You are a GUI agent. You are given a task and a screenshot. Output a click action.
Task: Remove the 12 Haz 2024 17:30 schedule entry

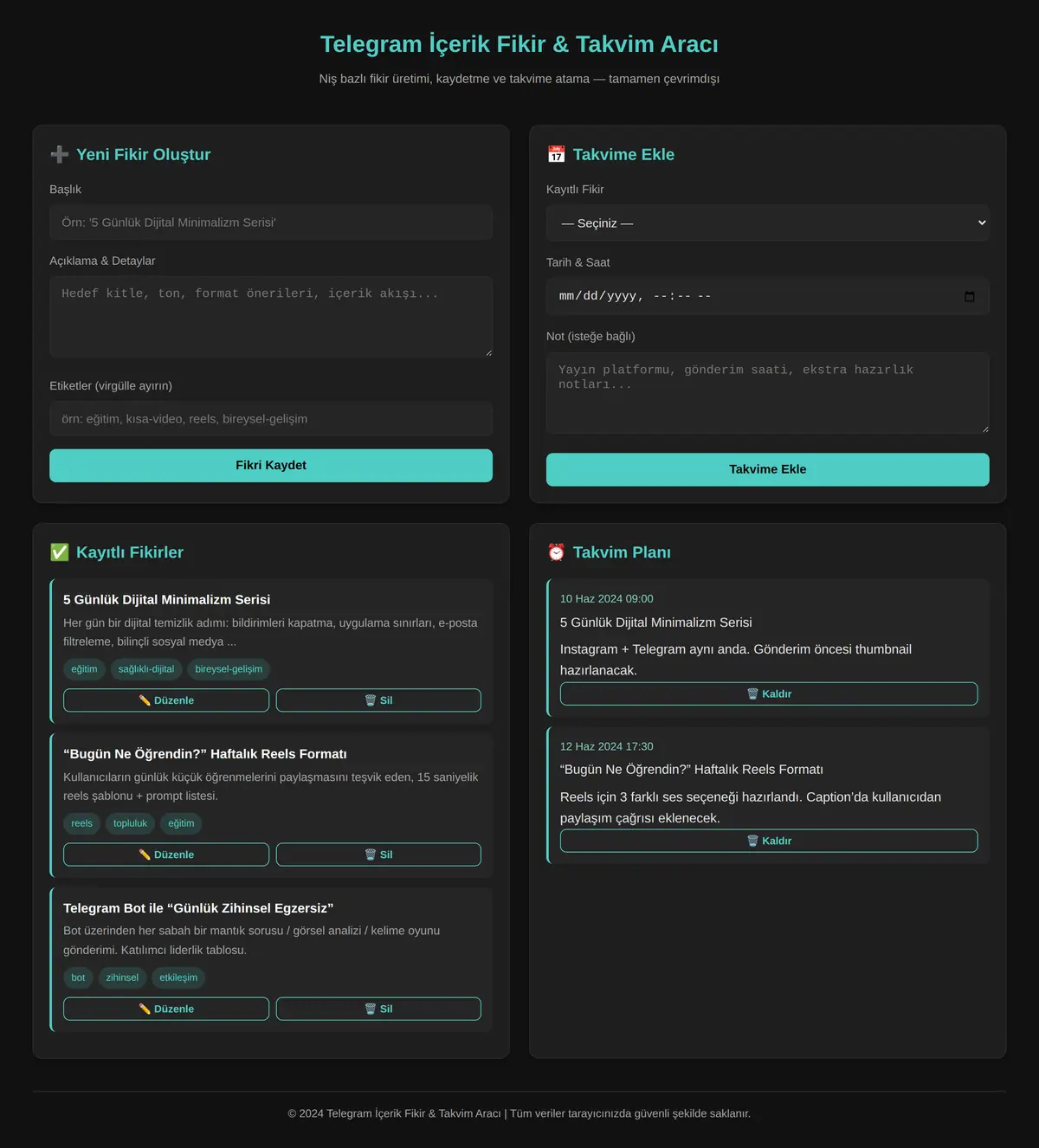coord(769,841)
